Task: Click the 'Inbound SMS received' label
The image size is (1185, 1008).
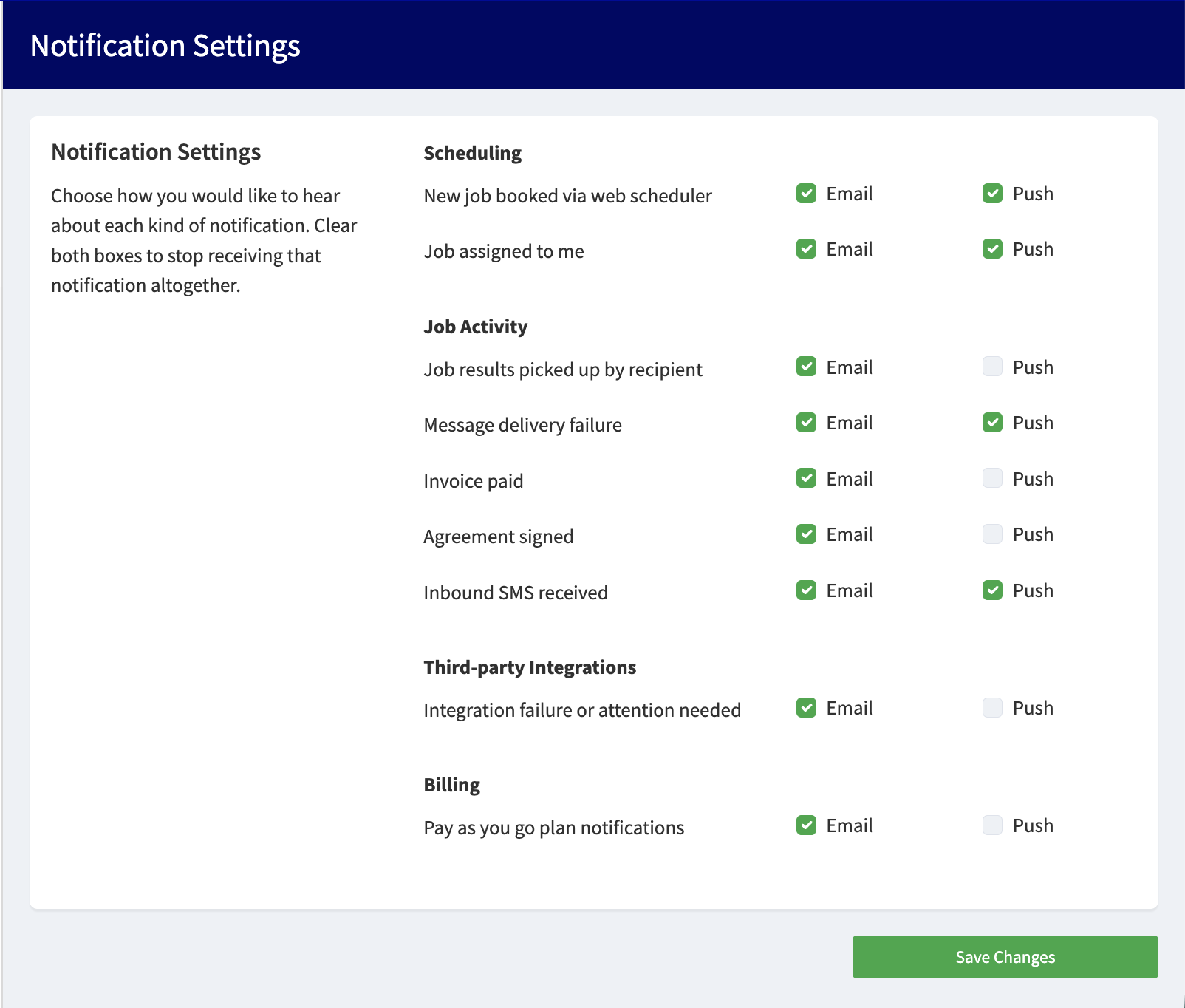Action: (x=516, y=593)
